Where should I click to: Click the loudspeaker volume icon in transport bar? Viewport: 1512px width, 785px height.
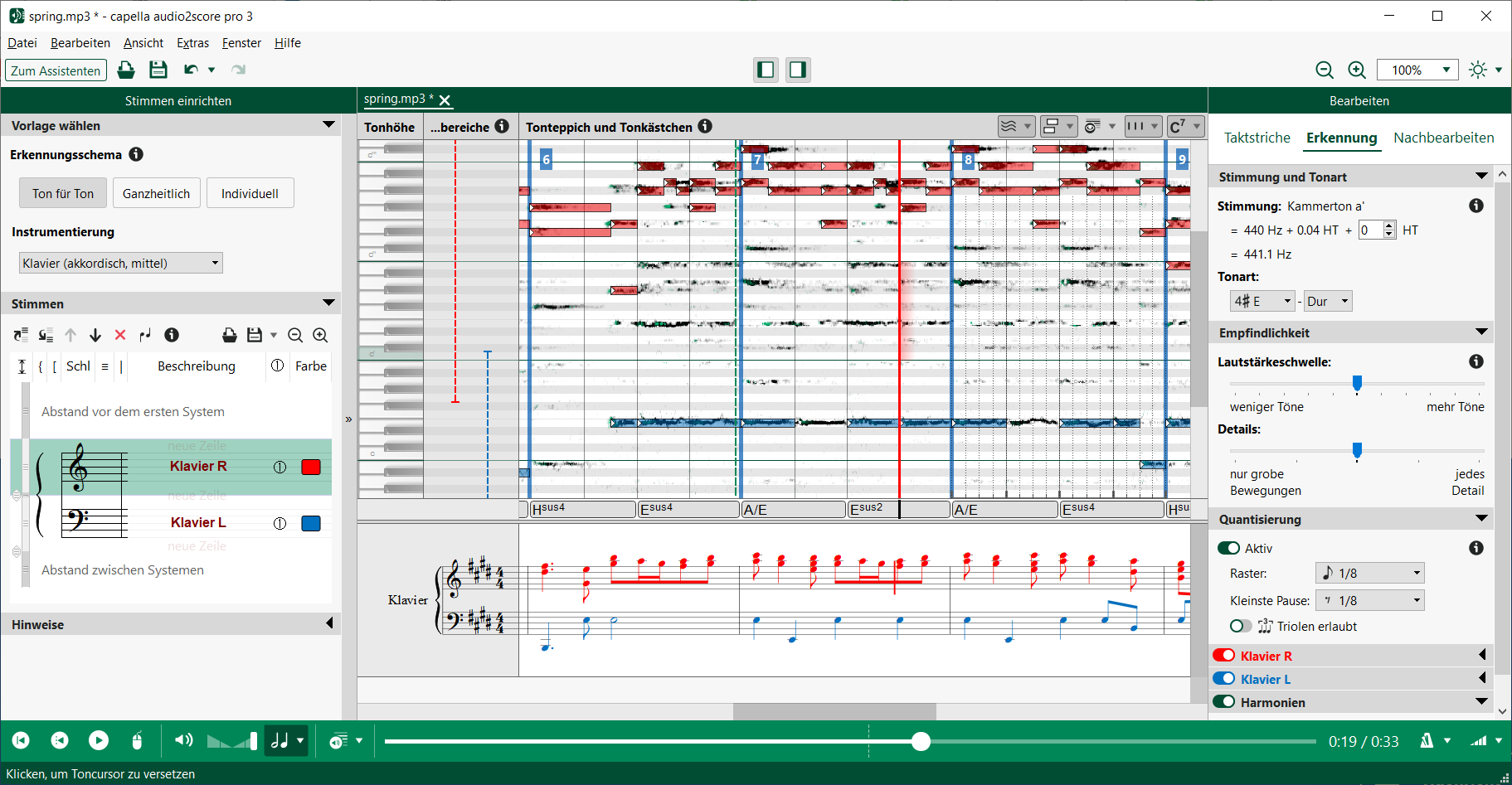tap(184, 740)
